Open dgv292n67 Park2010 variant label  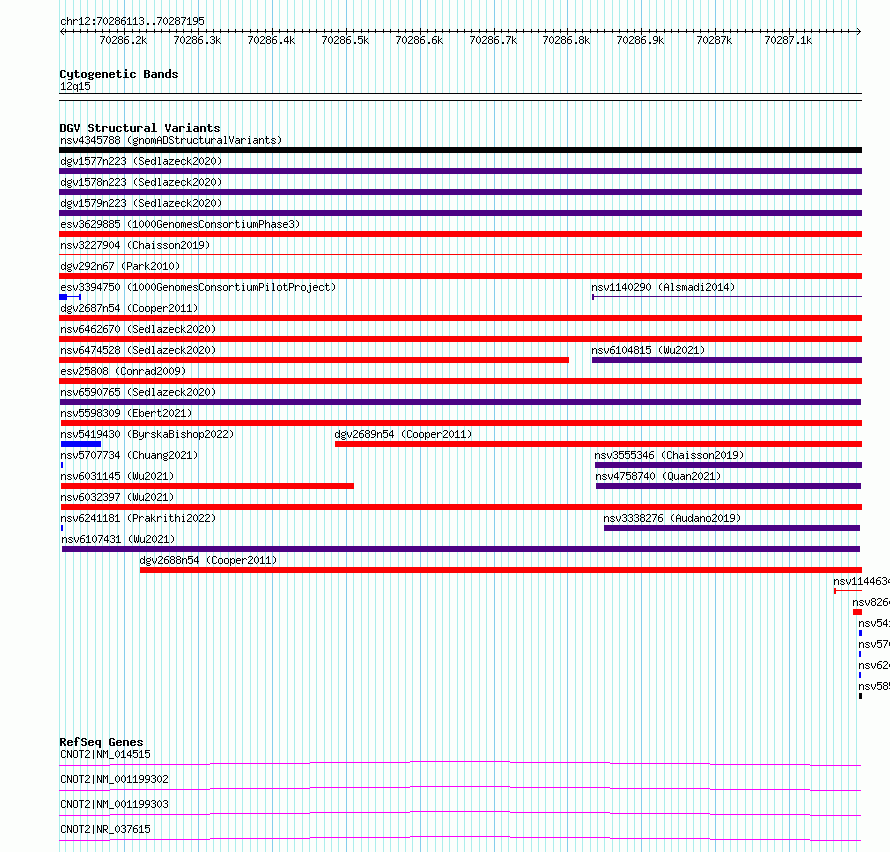[120, 266]
